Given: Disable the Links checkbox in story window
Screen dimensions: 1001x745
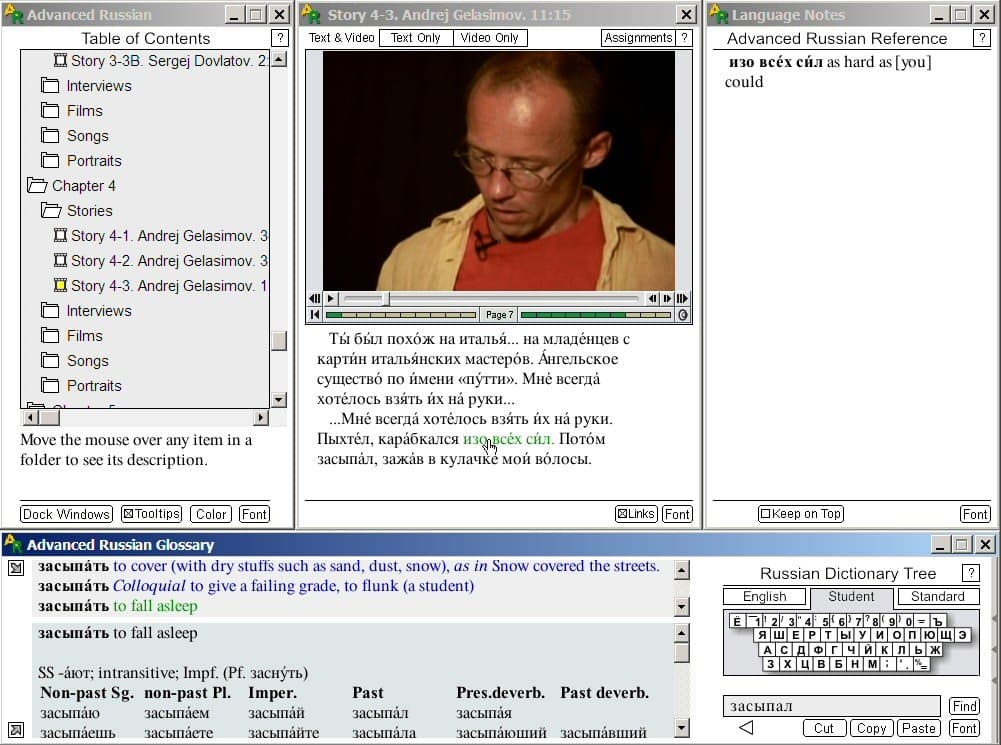Looking at the screenshot, I should 636,514.
